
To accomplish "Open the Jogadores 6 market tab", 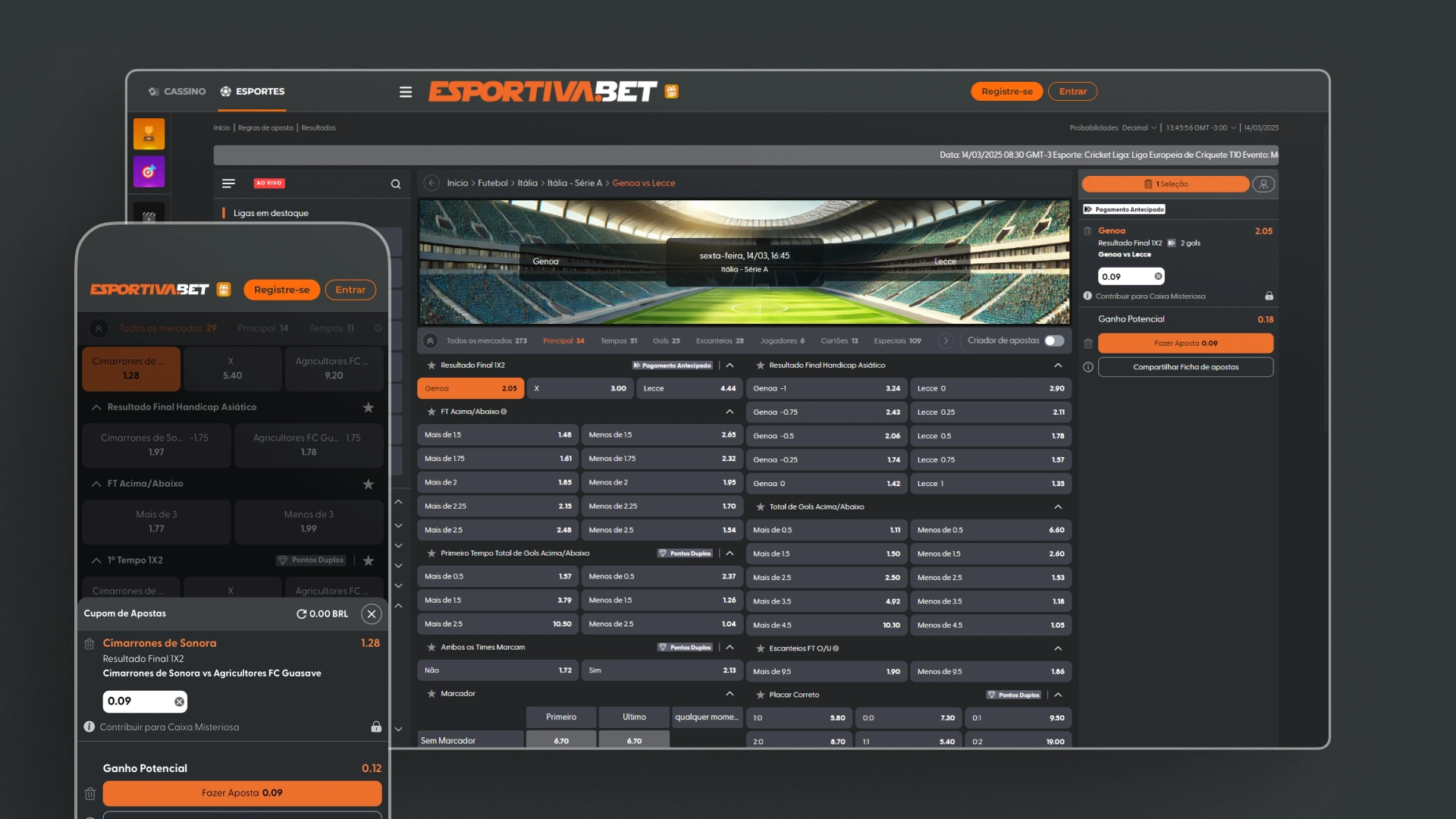I will coord(783,341).
